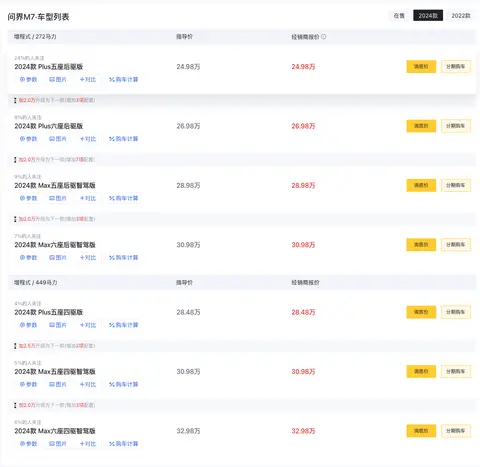
Task: Open model title 2024款 Max六座四驱智驾版
Action: [x=55, y=431]
